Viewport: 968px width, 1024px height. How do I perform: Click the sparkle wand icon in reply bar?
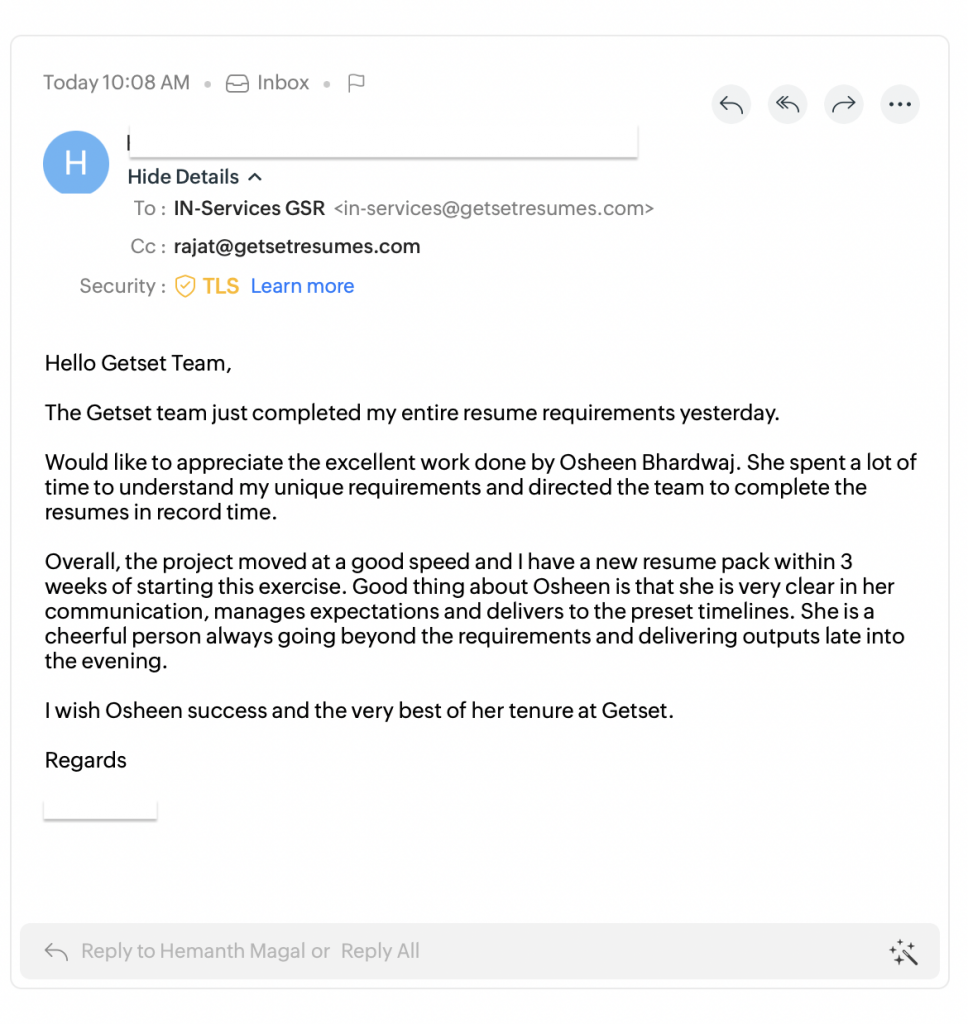click(x=903, y=952)
